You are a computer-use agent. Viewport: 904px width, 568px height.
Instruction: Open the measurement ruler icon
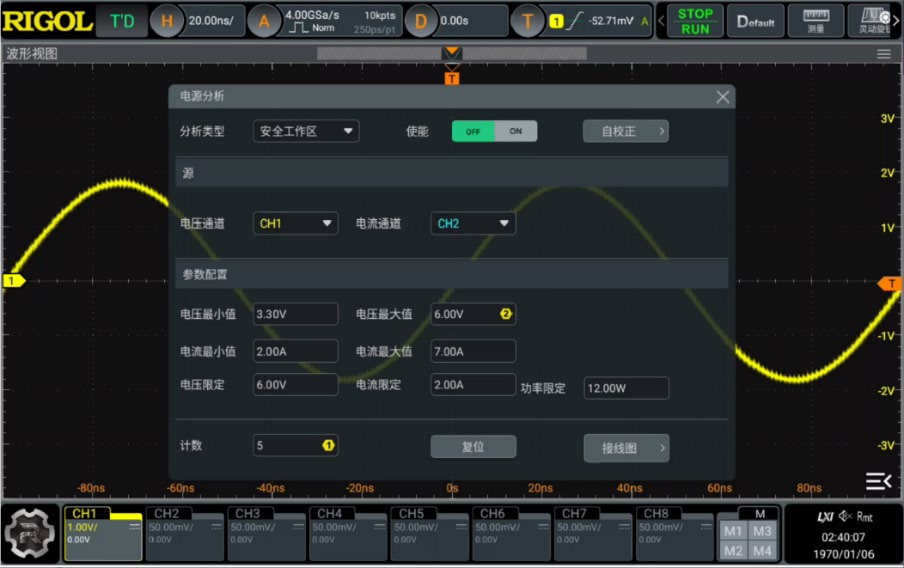point(816,21)
